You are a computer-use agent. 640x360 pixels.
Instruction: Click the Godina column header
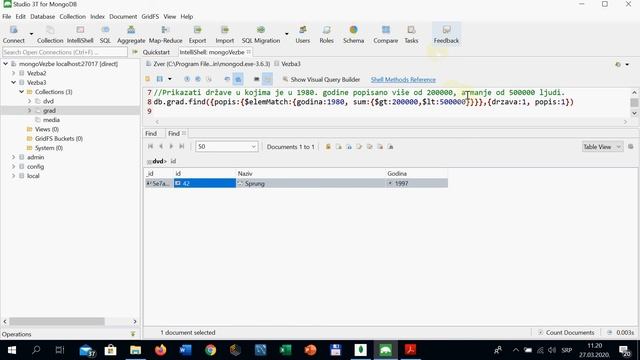point(416,173)
